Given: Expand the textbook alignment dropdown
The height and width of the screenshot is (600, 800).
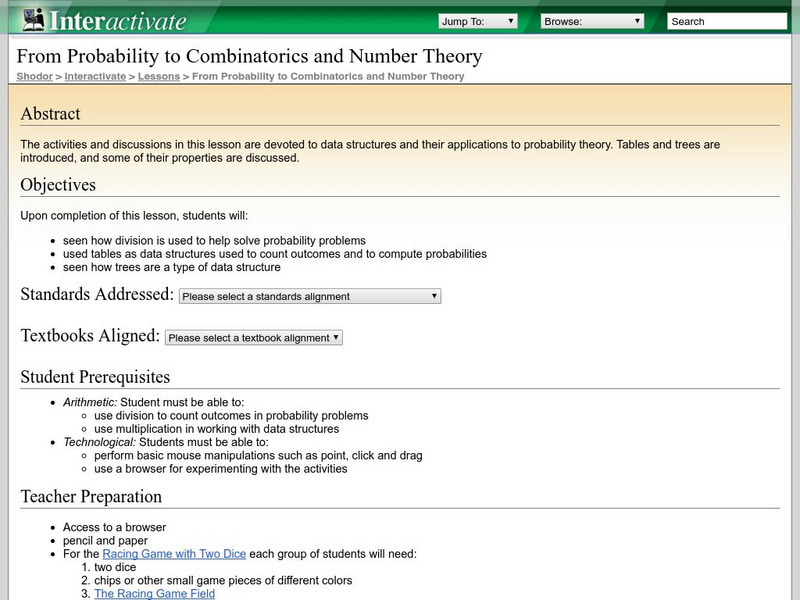Looking at the screenshot, I should pos(253,338).
